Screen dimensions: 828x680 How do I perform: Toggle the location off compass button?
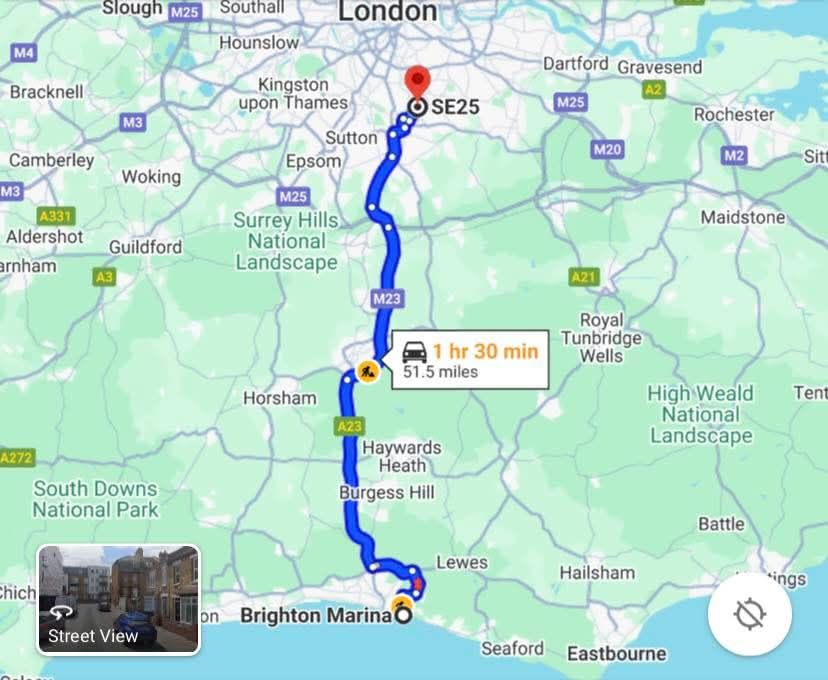point(750,613)
